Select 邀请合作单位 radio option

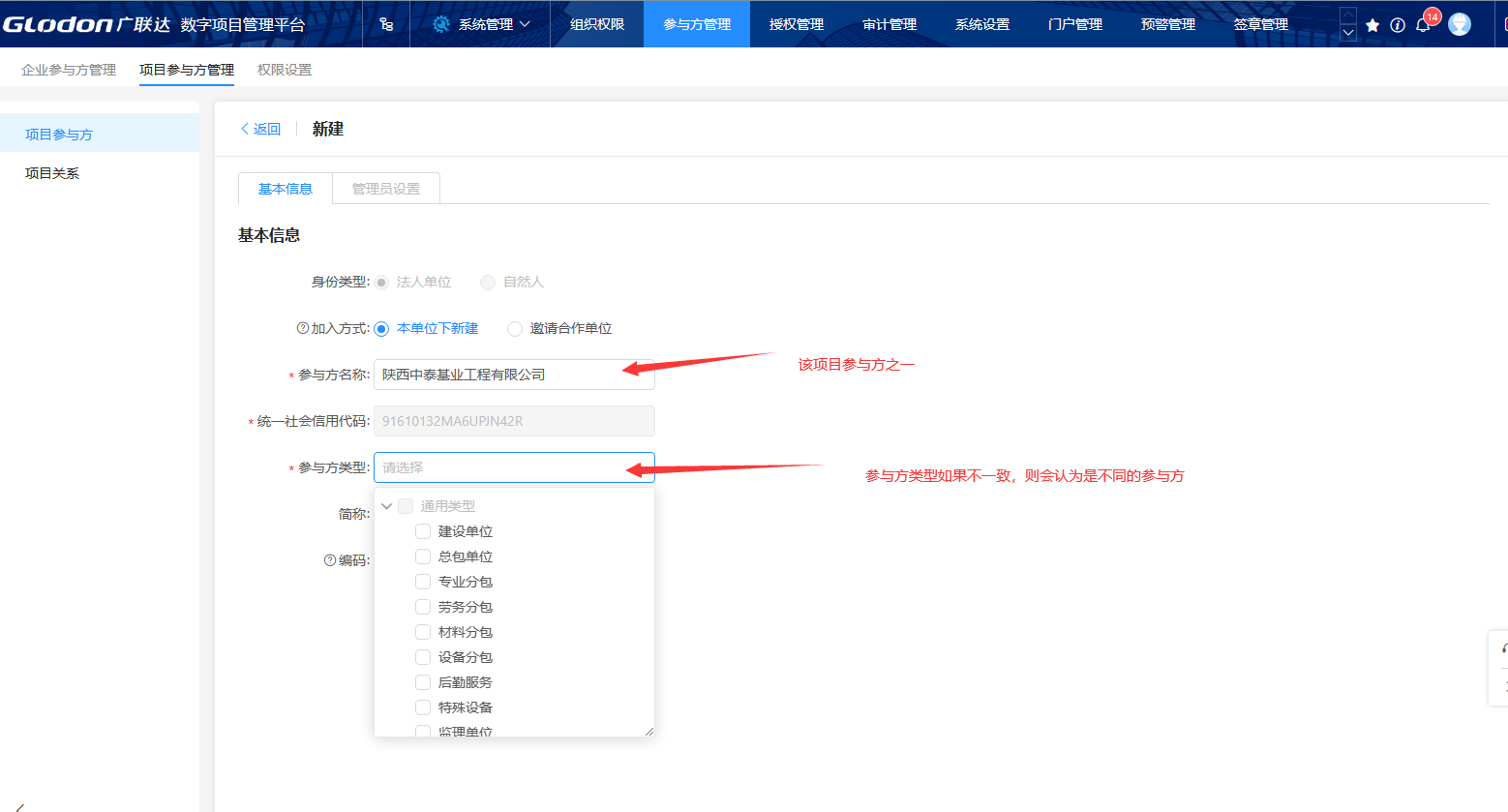[x=515, y=329]
